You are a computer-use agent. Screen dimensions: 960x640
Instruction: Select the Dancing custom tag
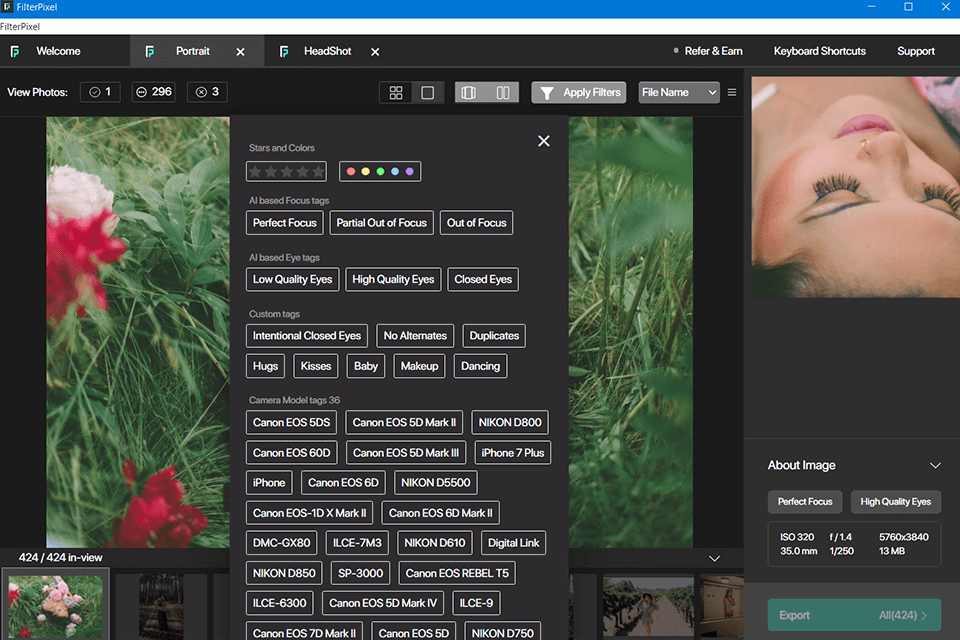point(481,366)
